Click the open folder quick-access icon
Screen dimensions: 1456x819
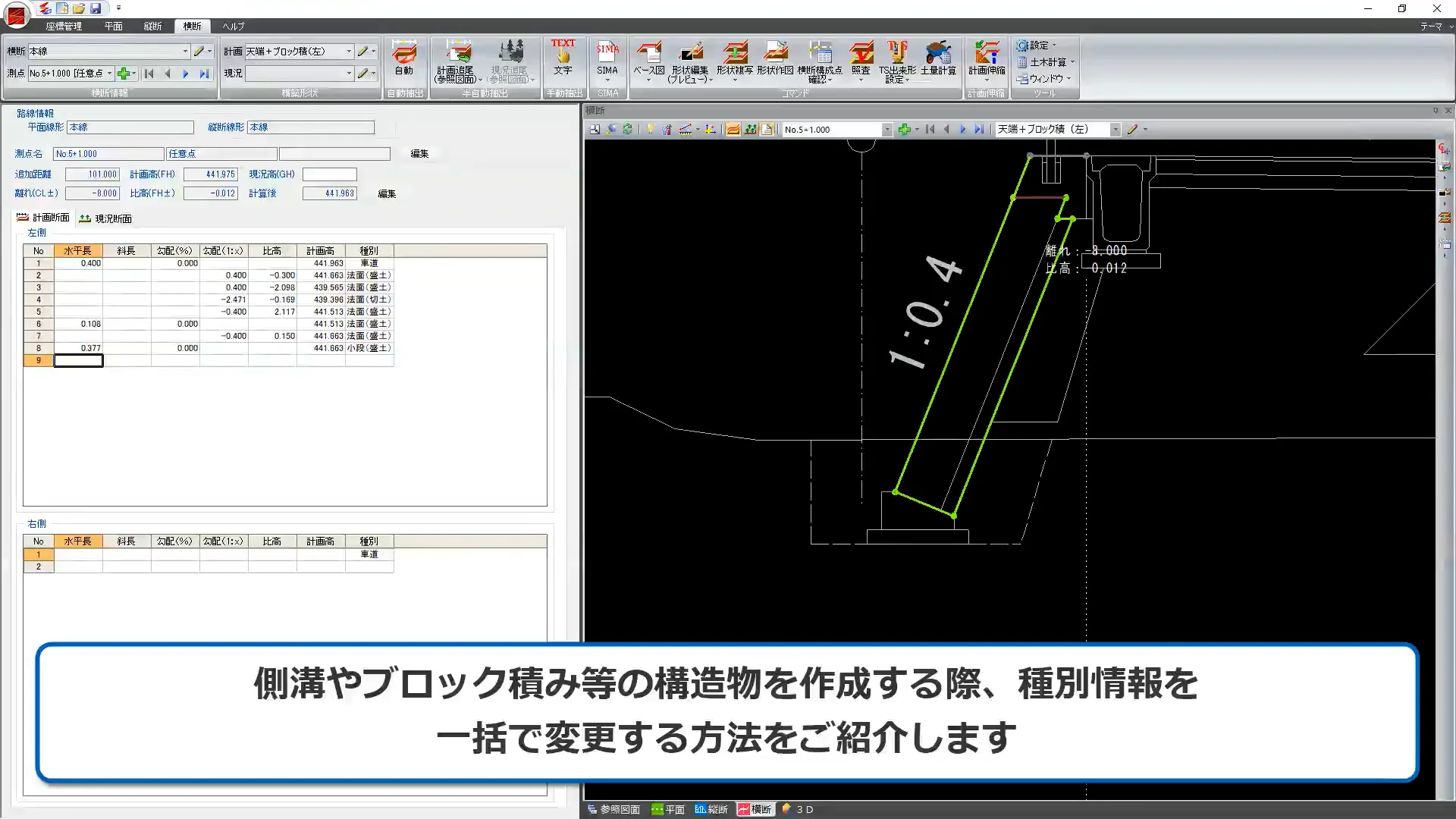coord(79,8)
